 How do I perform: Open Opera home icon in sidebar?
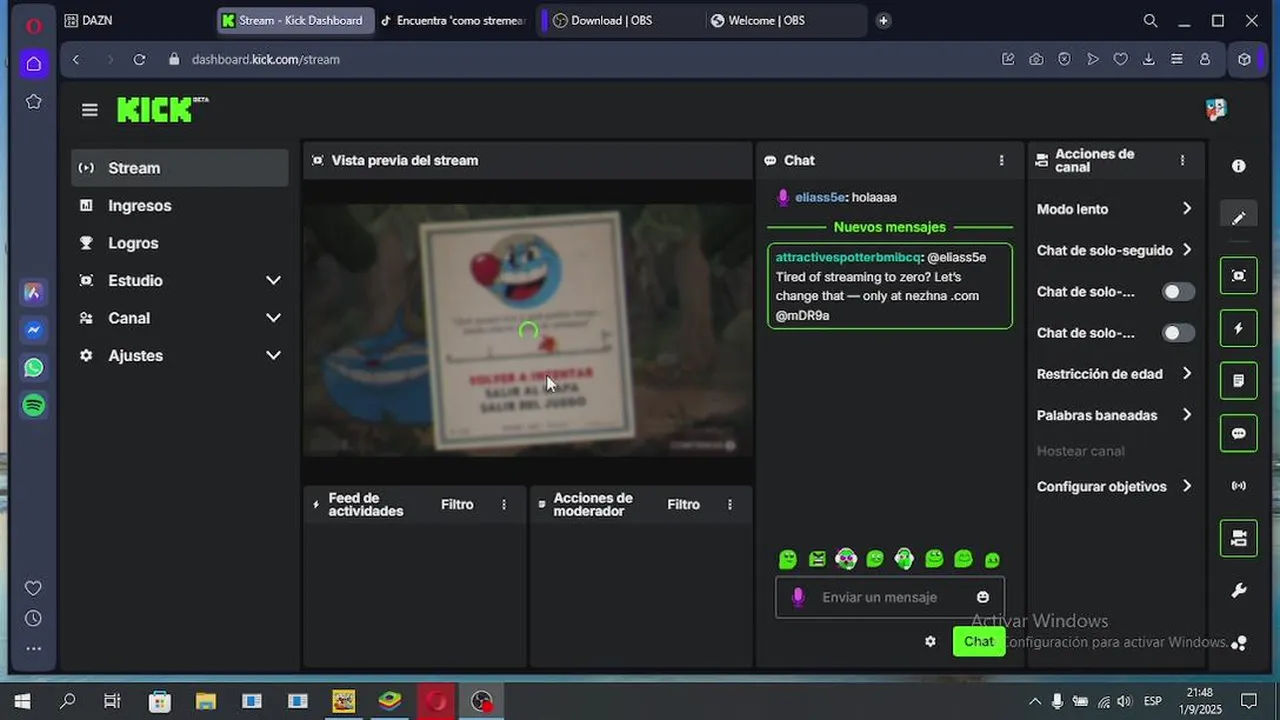(34, 63)
